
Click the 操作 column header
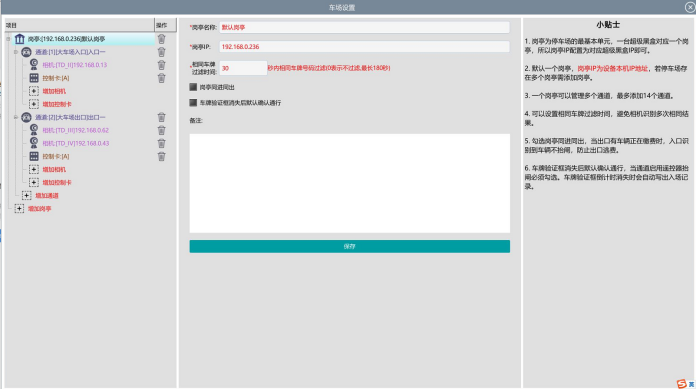point(166,25)
